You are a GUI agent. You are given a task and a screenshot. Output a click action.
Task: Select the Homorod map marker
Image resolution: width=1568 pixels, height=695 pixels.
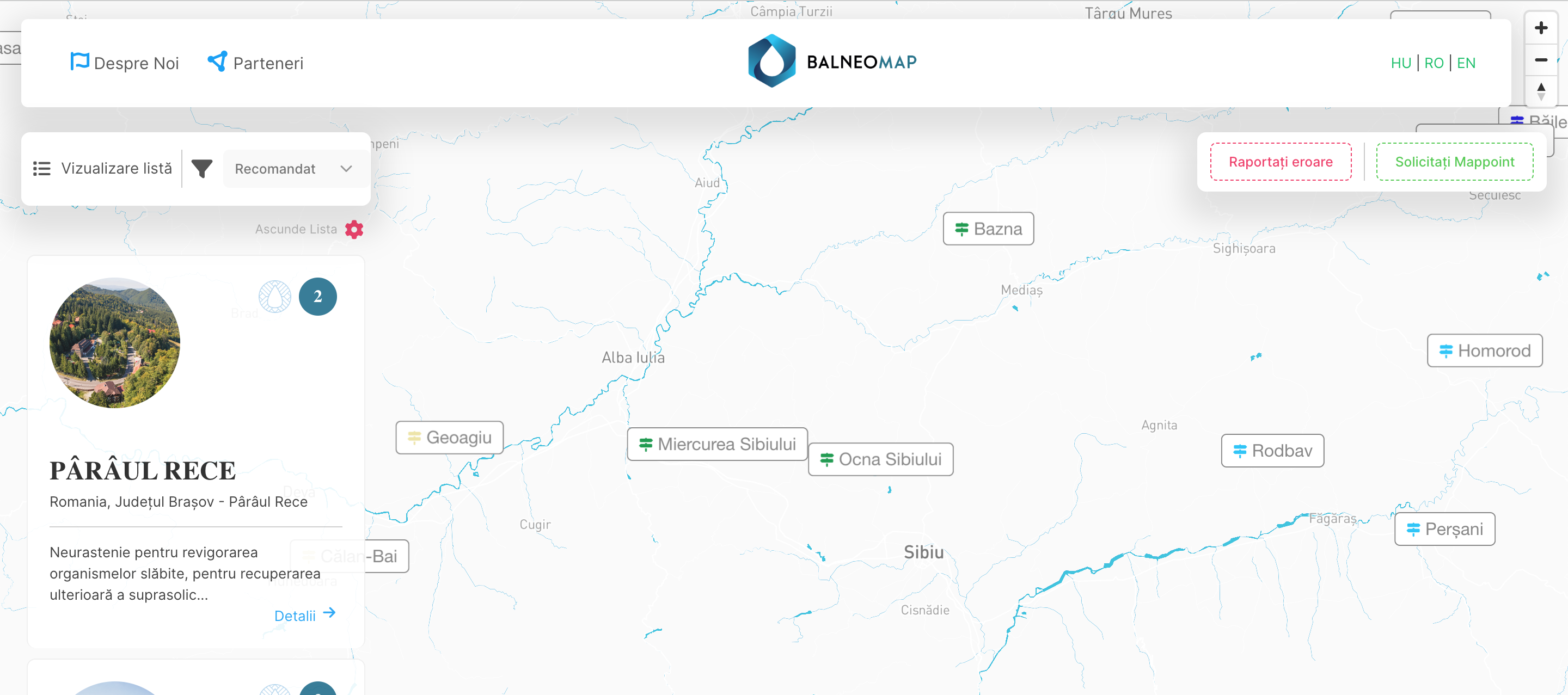(x=1484, y=350)
